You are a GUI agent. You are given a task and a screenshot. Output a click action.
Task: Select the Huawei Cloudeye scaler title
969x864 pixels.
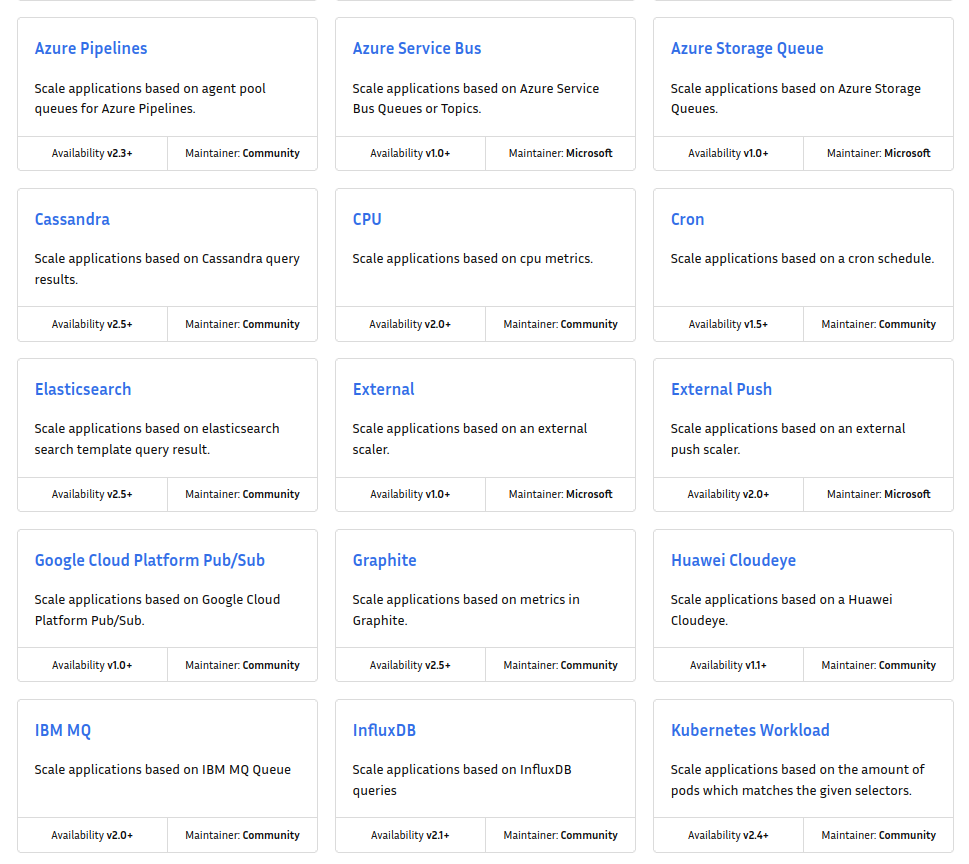[x=734, y=561]
